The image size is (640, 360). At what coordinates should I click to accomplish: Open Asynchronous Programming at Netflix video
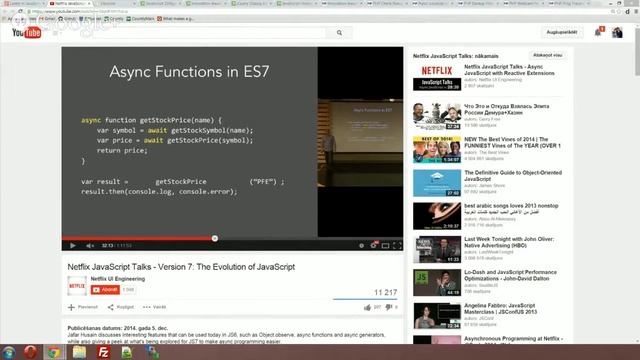click(x=513, y=339)
